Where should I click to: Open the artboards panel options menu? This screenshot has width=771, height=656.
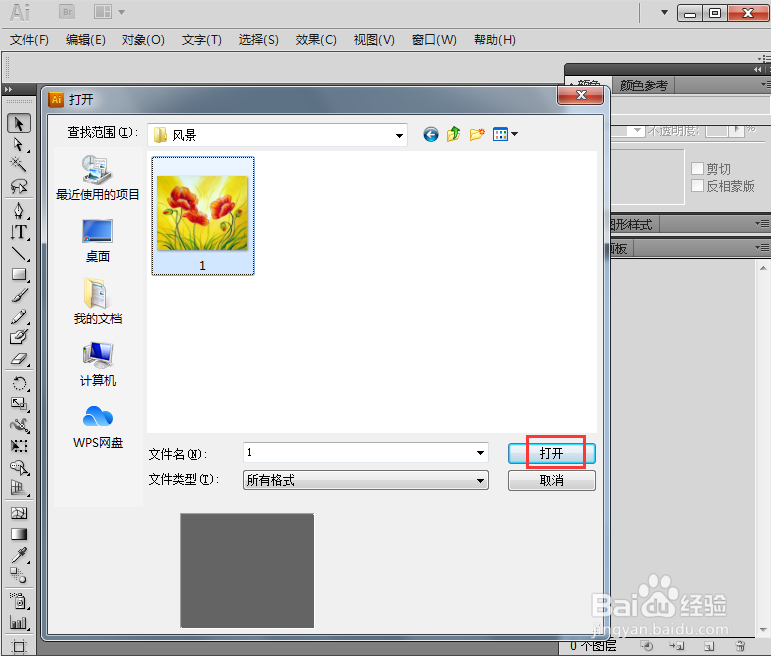762,248
